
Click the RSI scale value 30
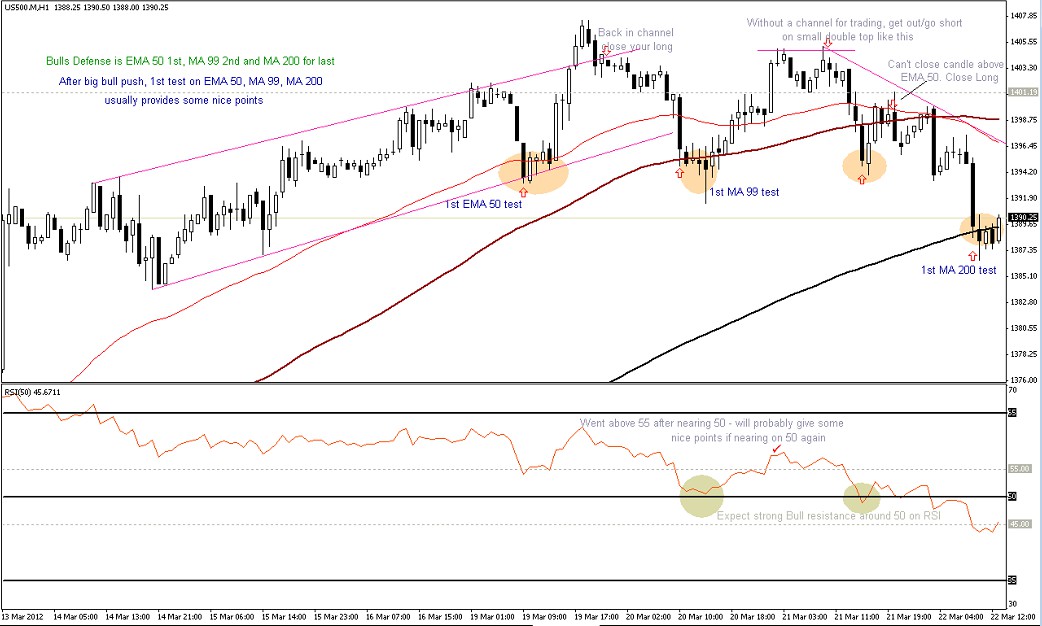pyautogui.click(x=1013, y=603)
